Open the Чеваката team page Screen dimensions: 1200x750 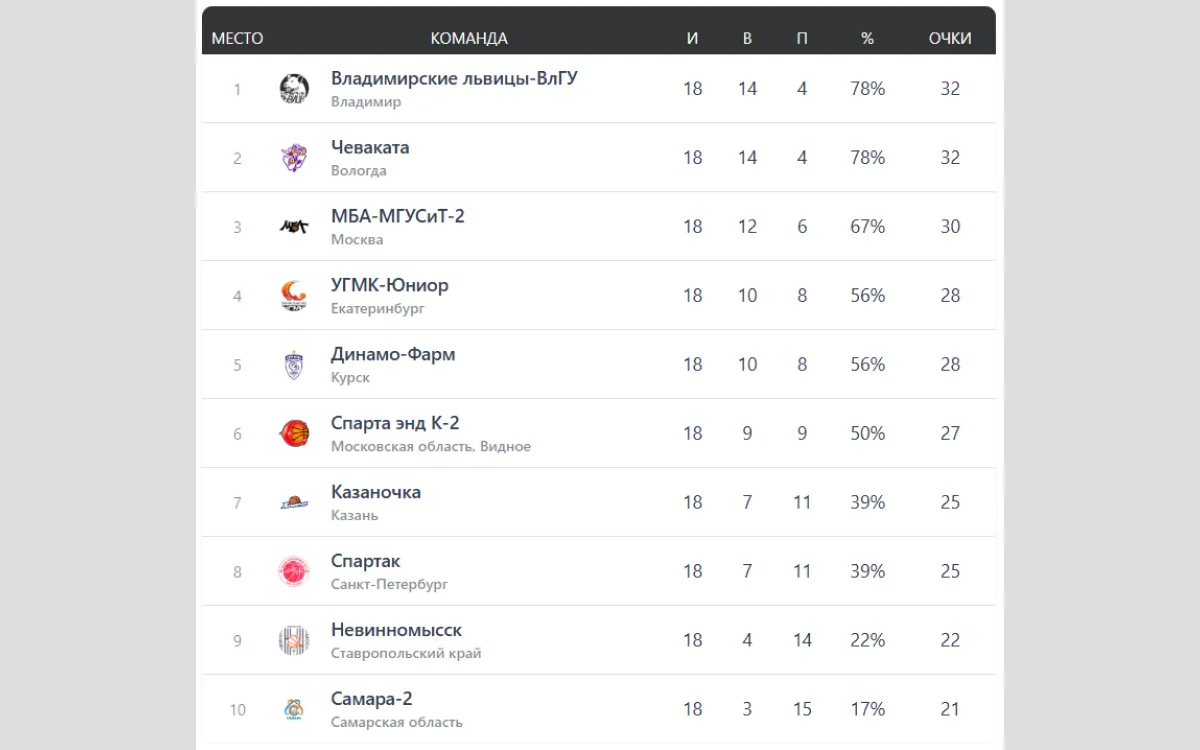click(x=370, y=148)
